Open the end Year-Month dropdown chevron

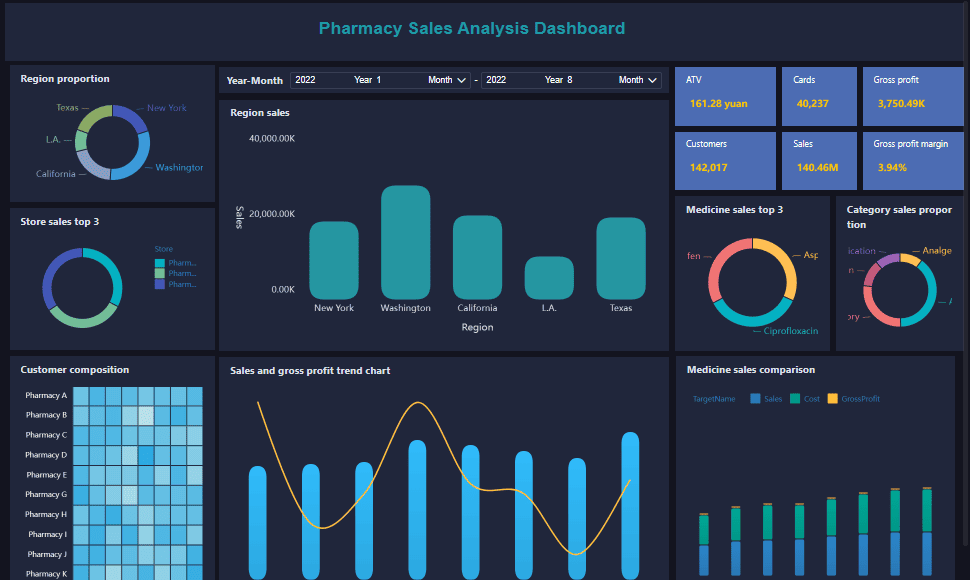[x=652, y=80]
